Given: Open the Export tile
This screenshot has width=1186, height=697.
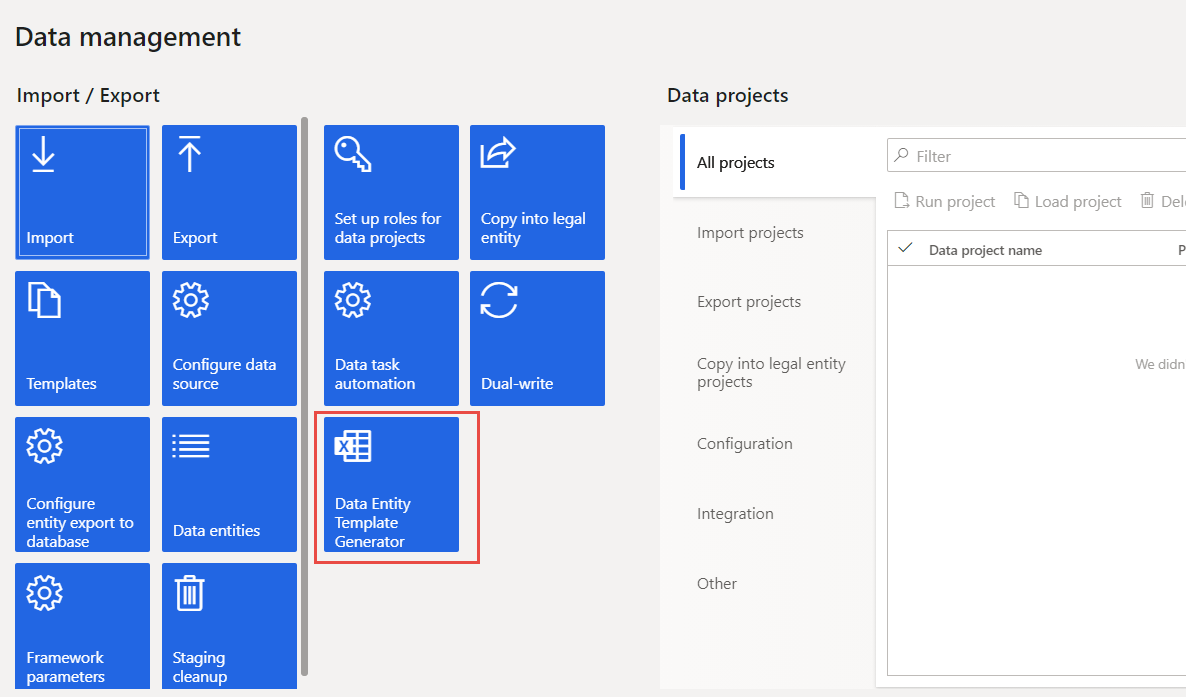Looking at the screenshot, I should 229,192.
